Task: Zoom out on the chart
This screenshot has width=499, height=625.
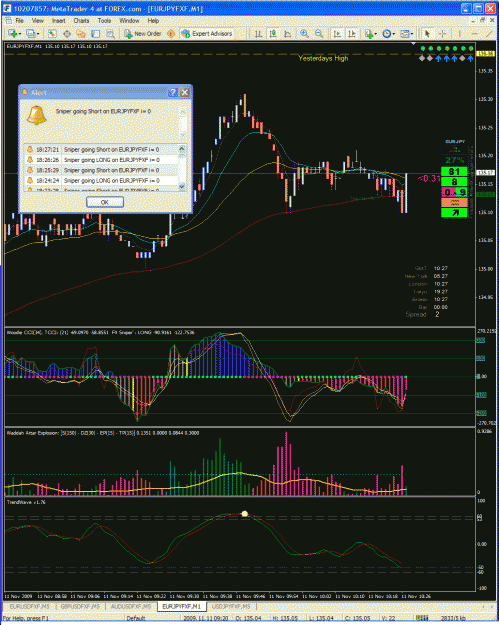Action: [319, 34]
